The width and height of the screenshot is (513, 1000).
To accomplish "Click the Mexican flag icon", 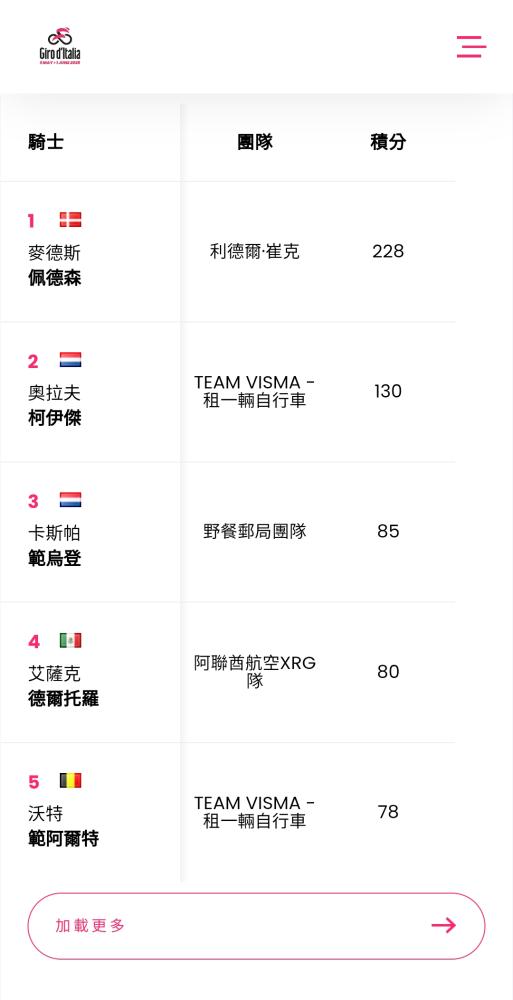I will pyautogui.click(x=70, y=640).
